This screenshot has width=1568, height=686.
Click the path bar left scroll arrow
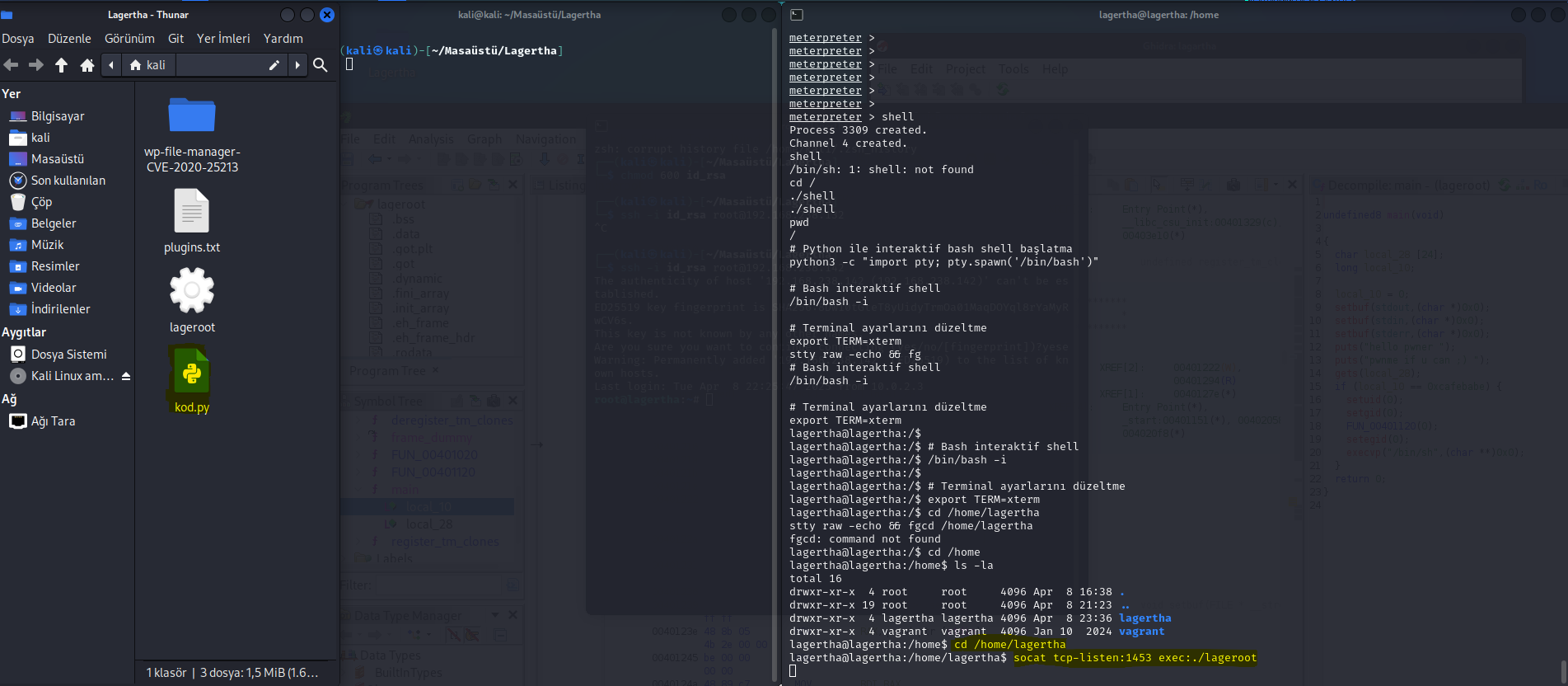pyautogui.click(x=111, y=65)
